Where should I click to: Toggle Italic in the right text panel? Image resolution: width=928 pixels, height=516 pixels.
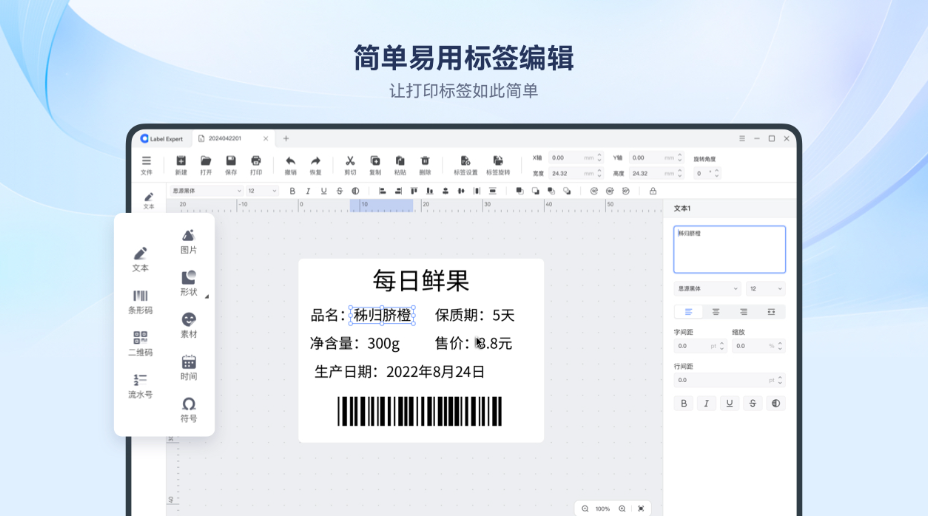click(x=706, y=404)
